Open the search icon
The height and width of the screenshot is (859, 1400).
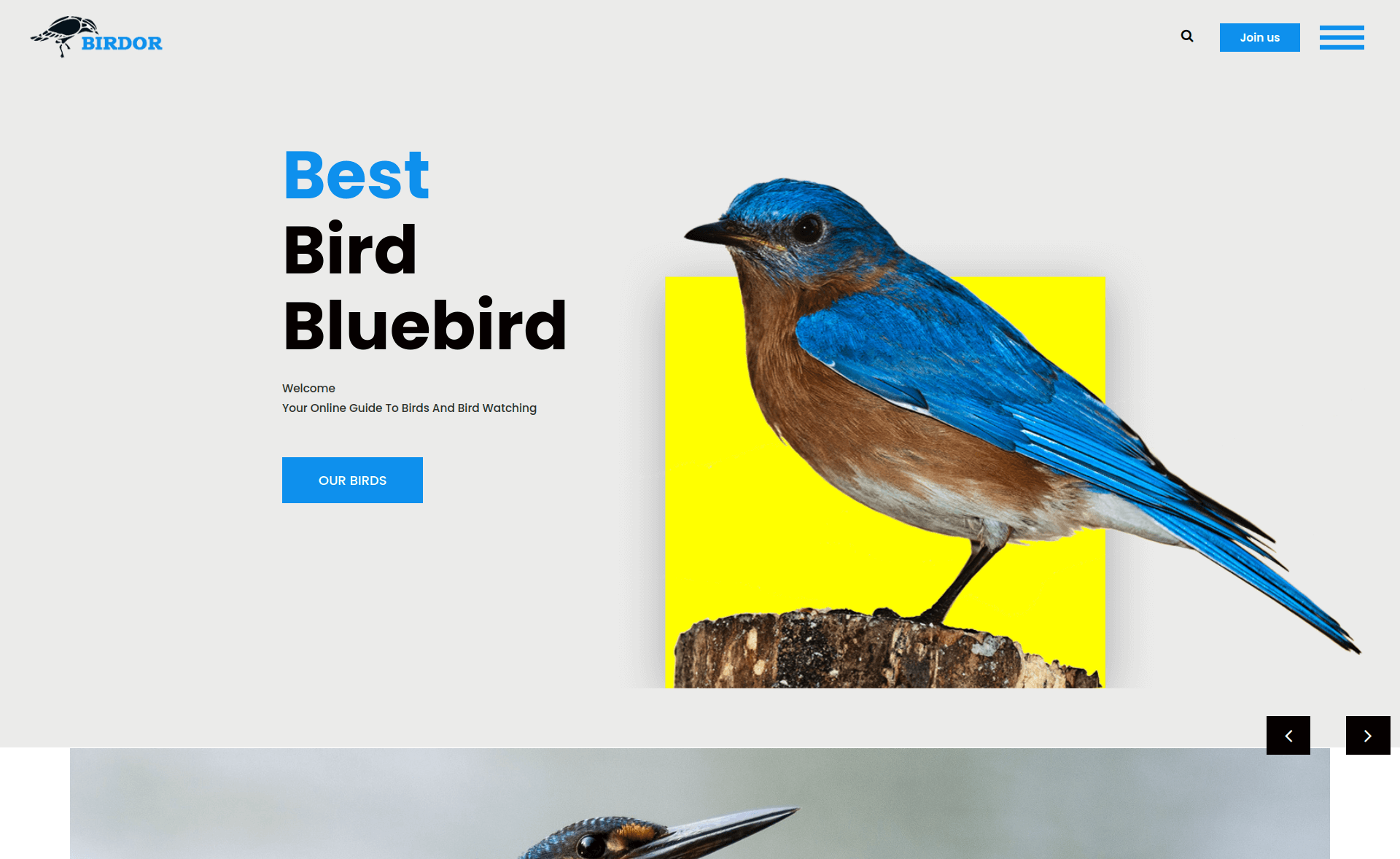click(x=1187, y=36)
